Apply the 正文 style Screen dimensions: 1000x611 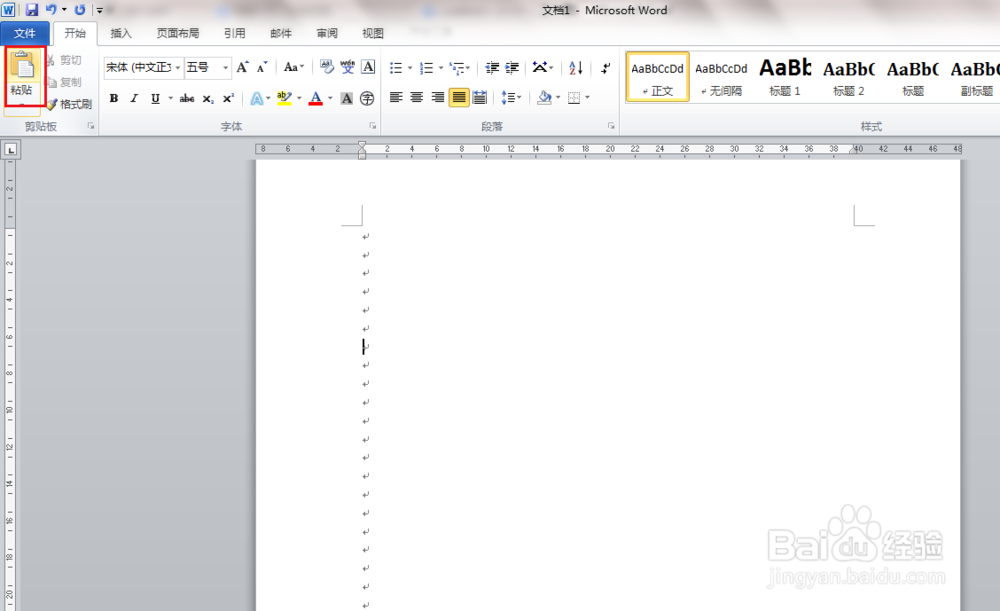coord(658,78)
